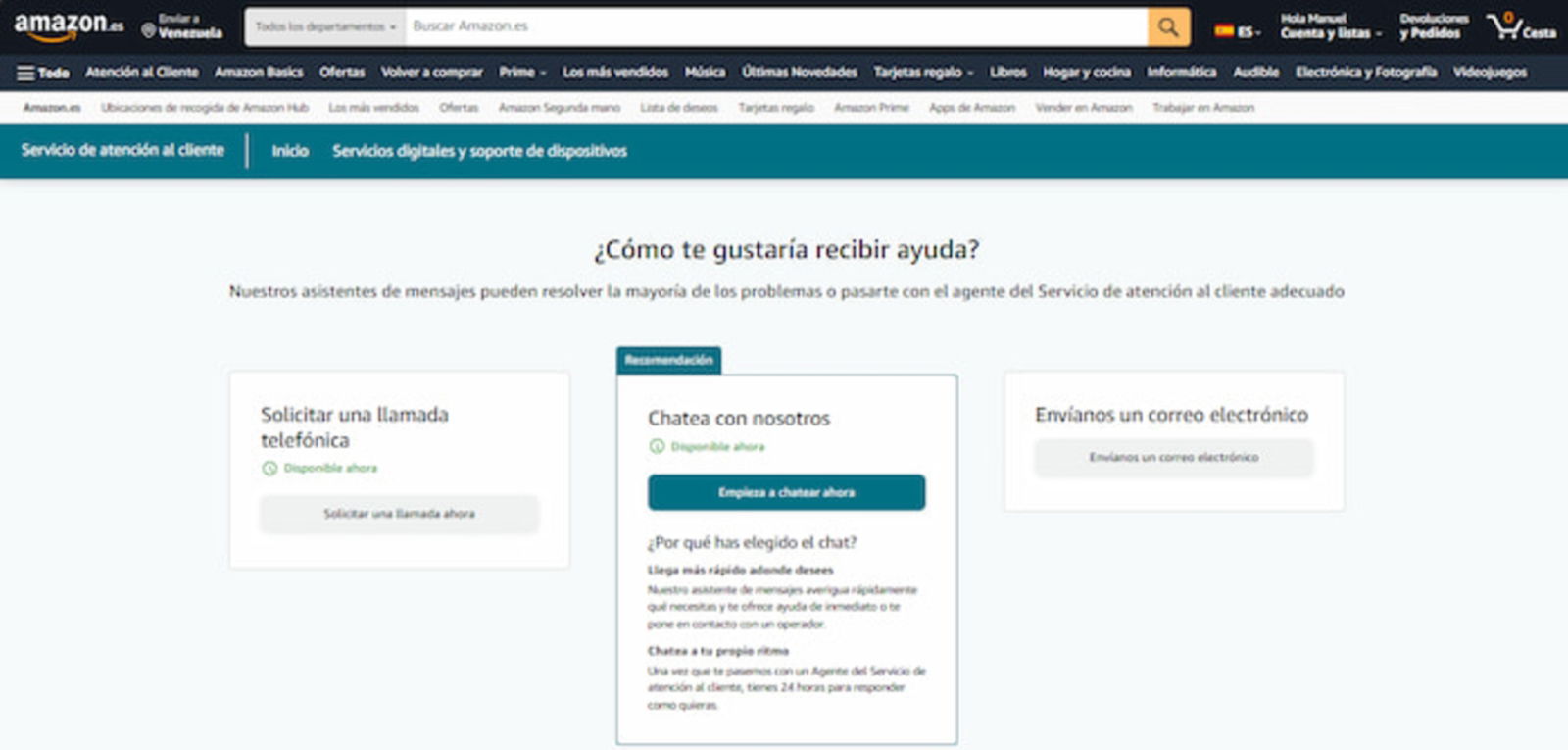Open Servicios digitales y soporte de dispositivos
The width and height of the screenshot is (1568, 750).
(479, 151)
